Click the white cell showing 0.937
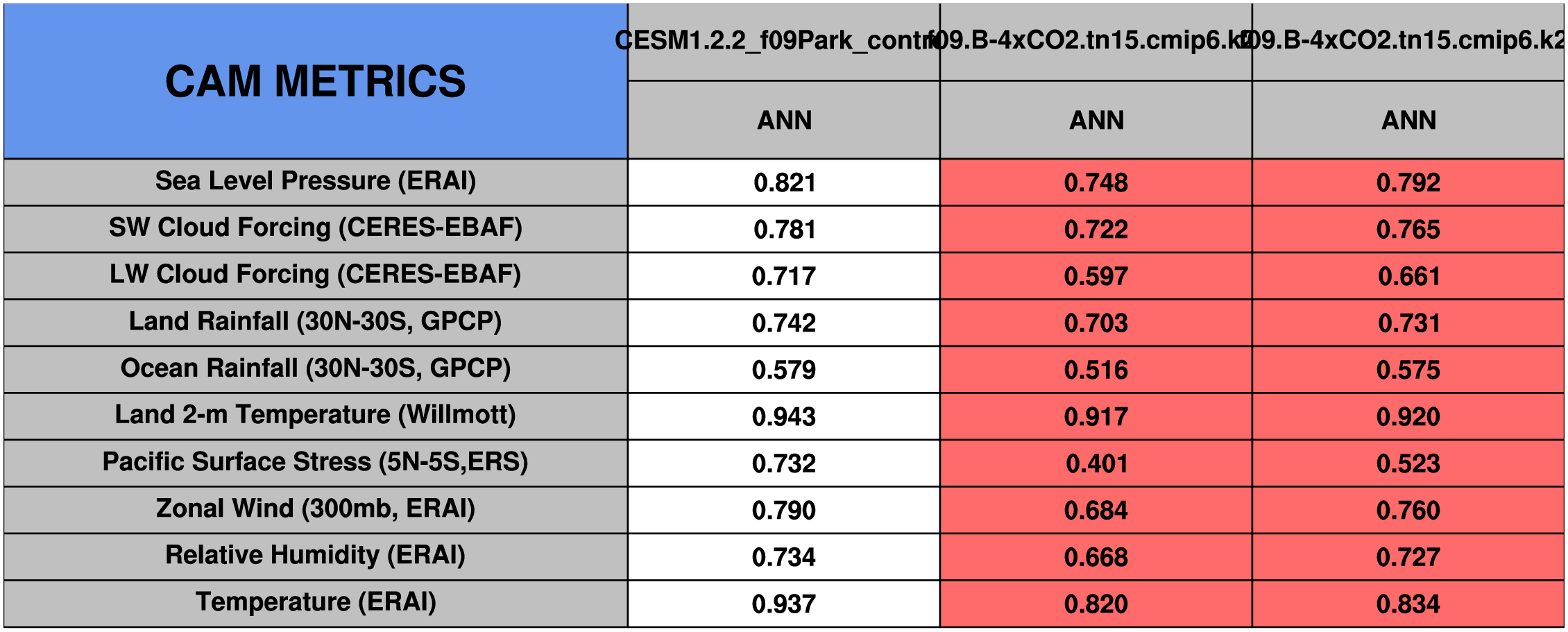Screen dimensions: 1568x632 click(784, 604)
